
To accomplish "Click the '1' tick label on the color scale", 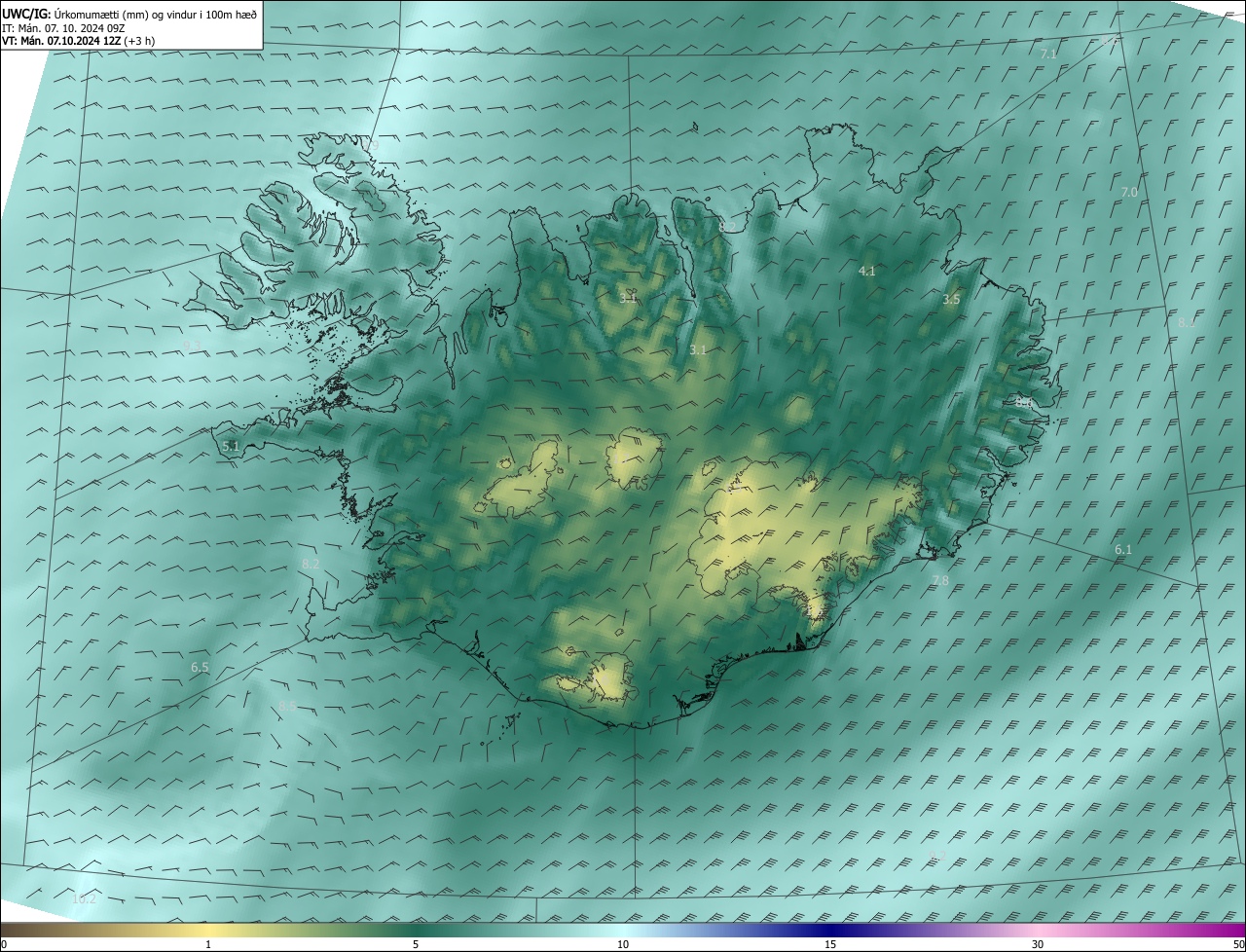I will (208, 944).
